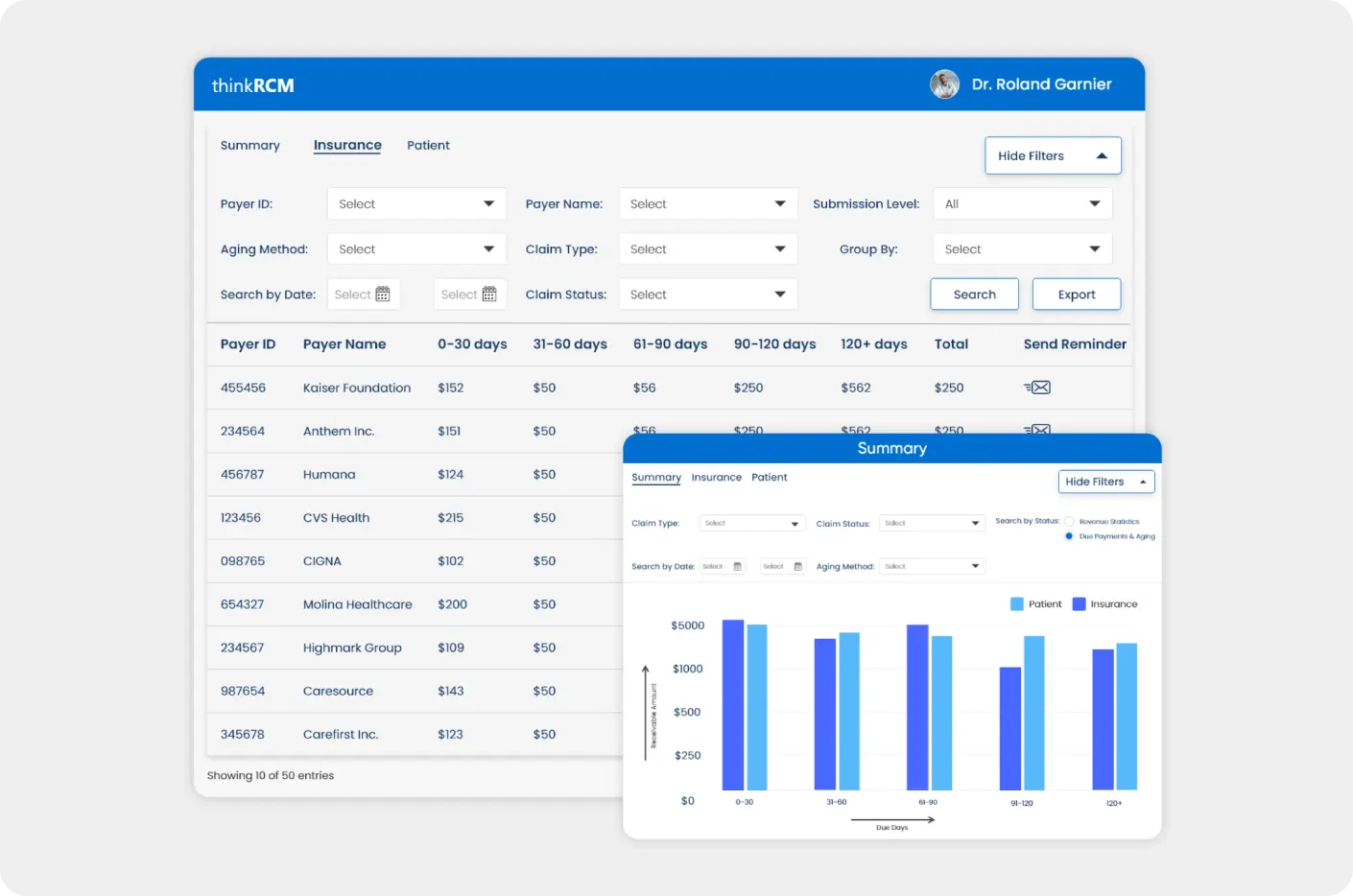Viewport: 1353px width, 896px height.
Task: Switch to the Patient tab
Action: click(428, 145)
